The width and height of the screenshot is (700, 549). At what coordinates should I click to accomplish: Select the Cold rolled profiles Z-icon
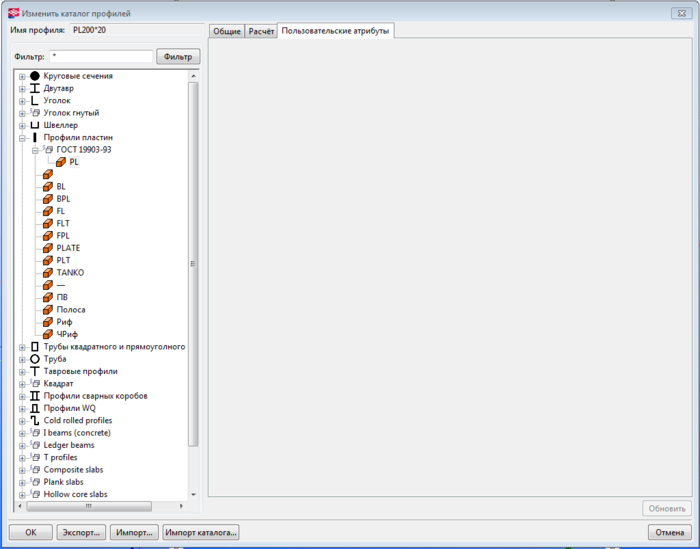coord(35,420)
